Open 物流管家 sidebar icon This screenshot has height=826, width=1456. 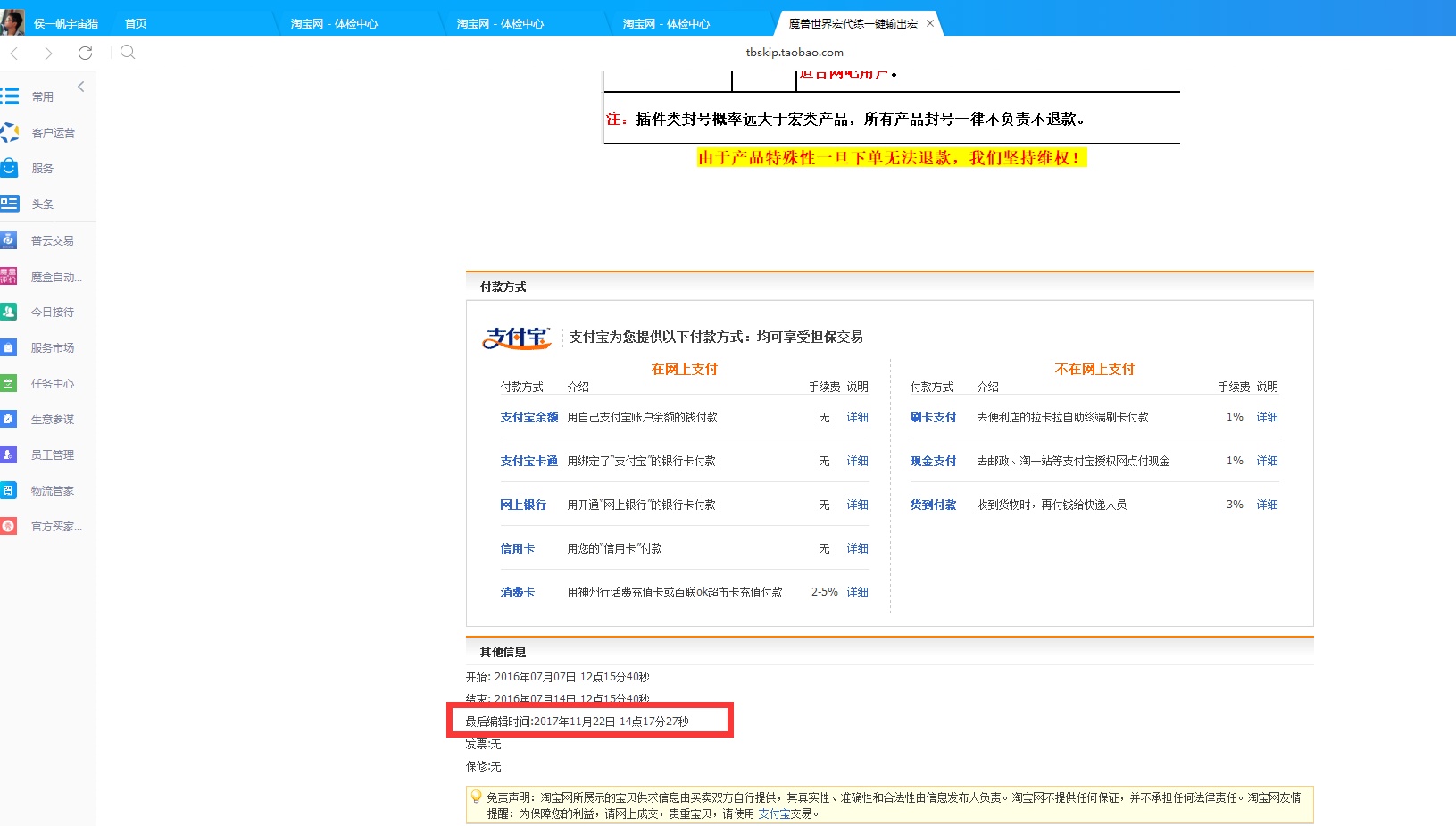tap(8, 490)
